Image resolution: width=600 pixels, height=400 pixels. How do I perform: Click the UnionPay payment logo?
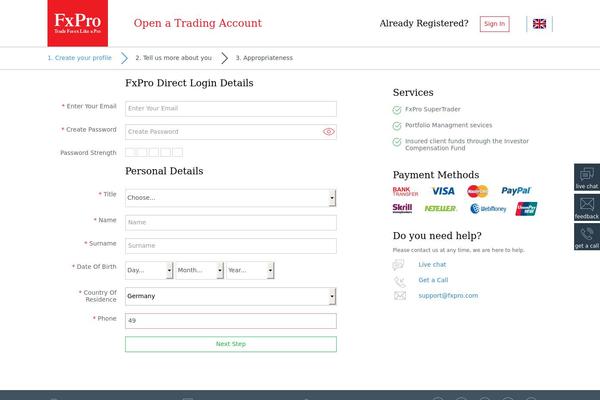[526, 209]
